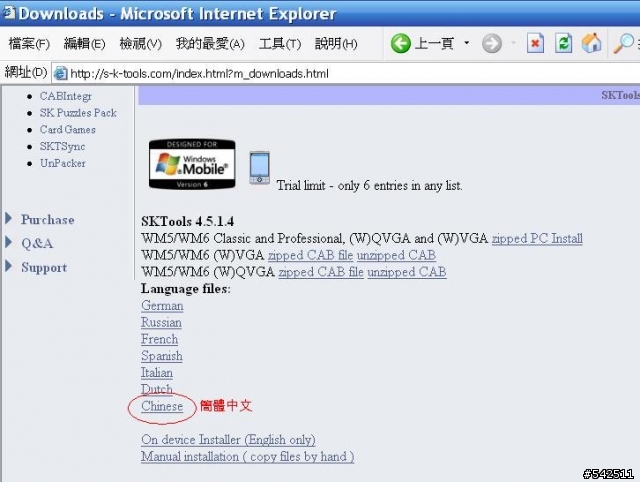Image resolution: width=640 pixels, height=482 pixels.
Task: Open the Q&A sidebar item
Action: coord(37,243)
